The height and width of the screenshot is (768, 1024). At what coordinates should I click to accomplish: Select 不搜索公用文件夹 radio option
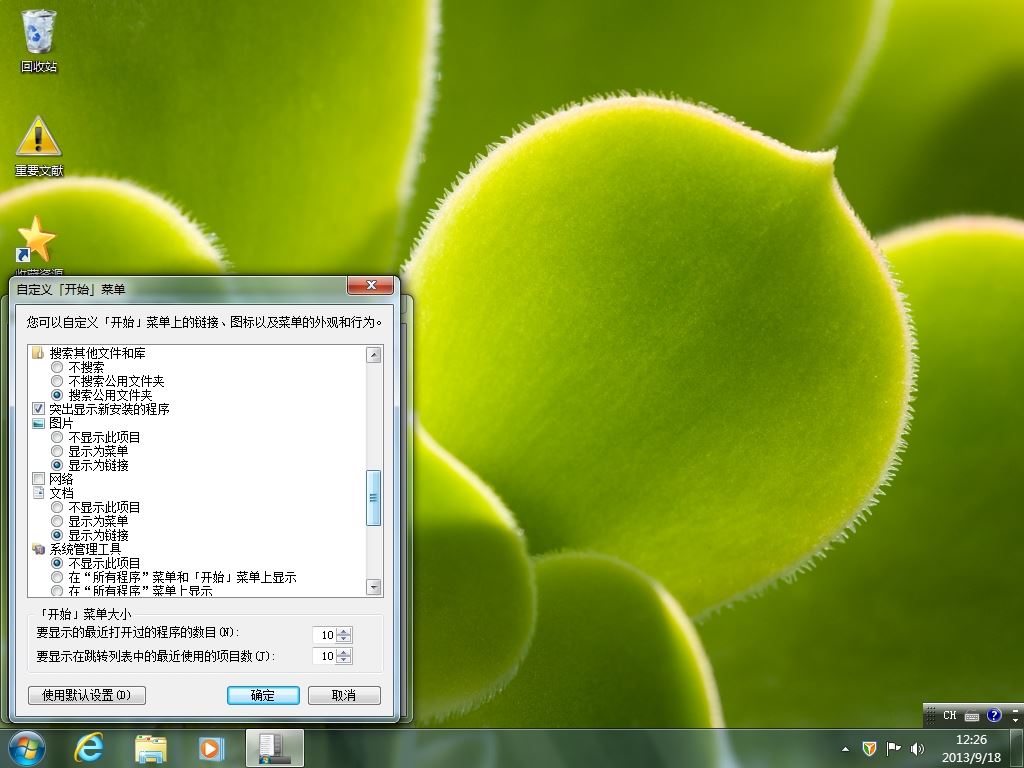[57, 381]
